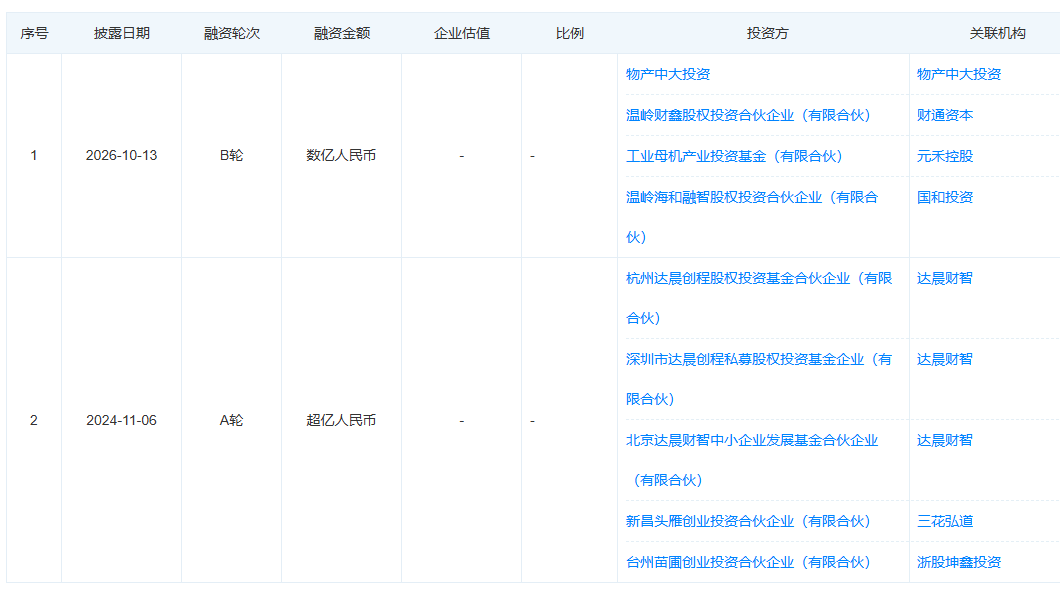
Task: Open 达晨财智 beside 杭州达晨创程
Action: 944,278
